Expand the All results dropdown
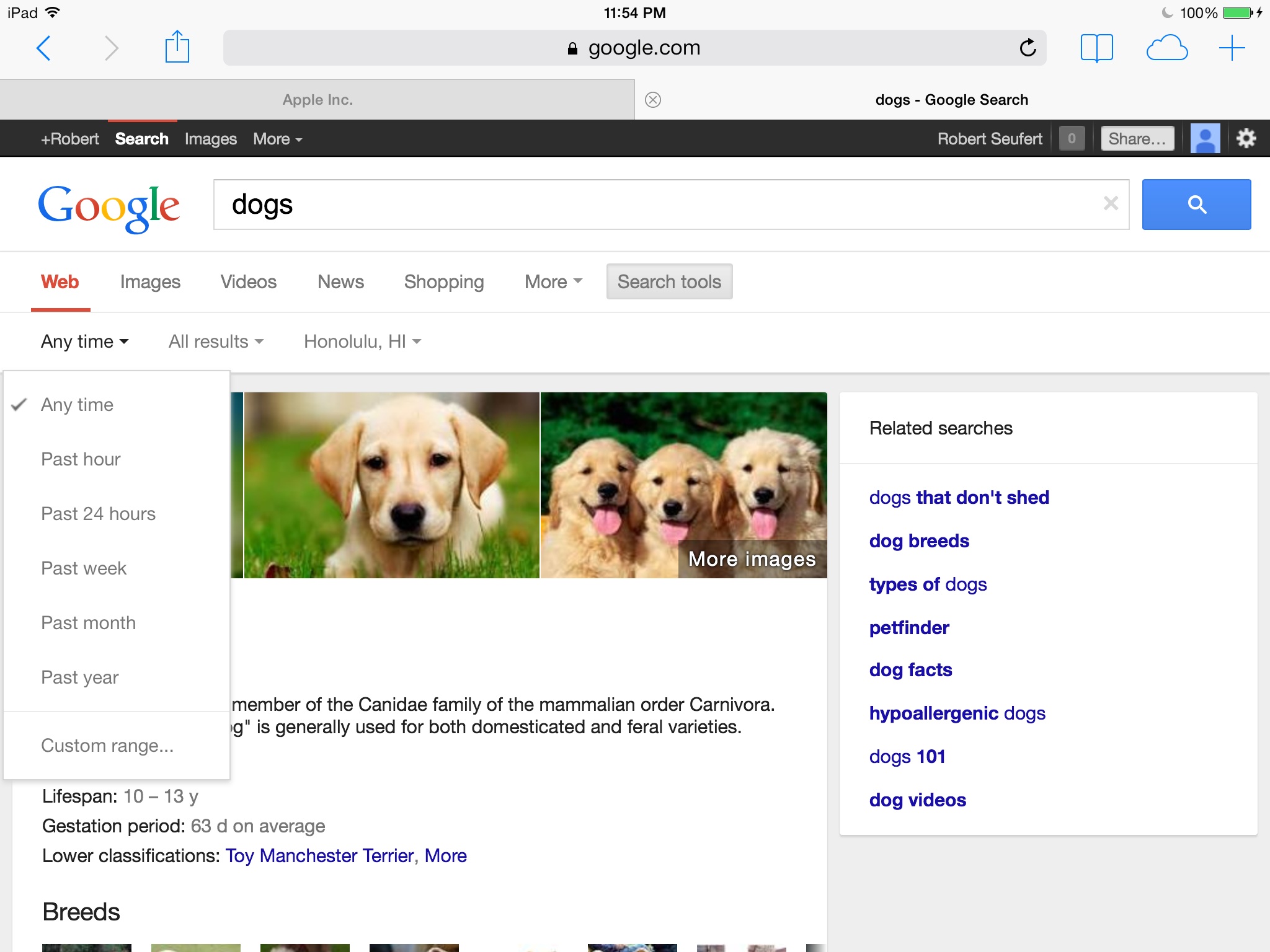The image size is (1270, 952). [216, 342]
